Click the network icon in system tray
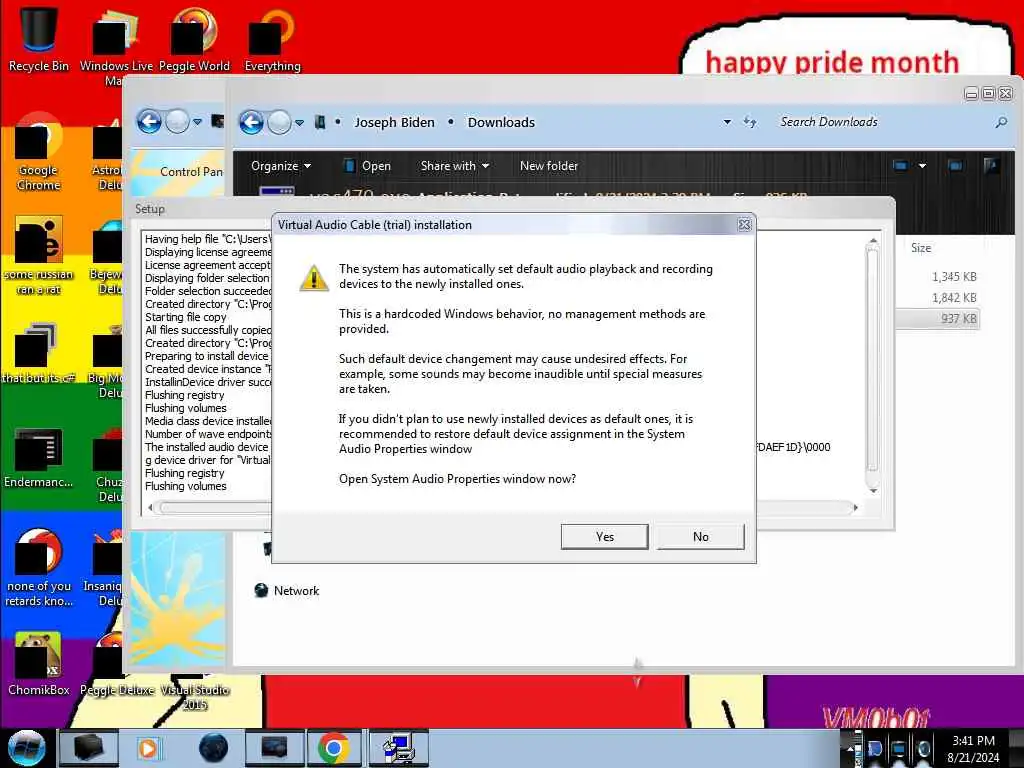Viewport: 1024px width, 768px height. [x=899, y=749]
